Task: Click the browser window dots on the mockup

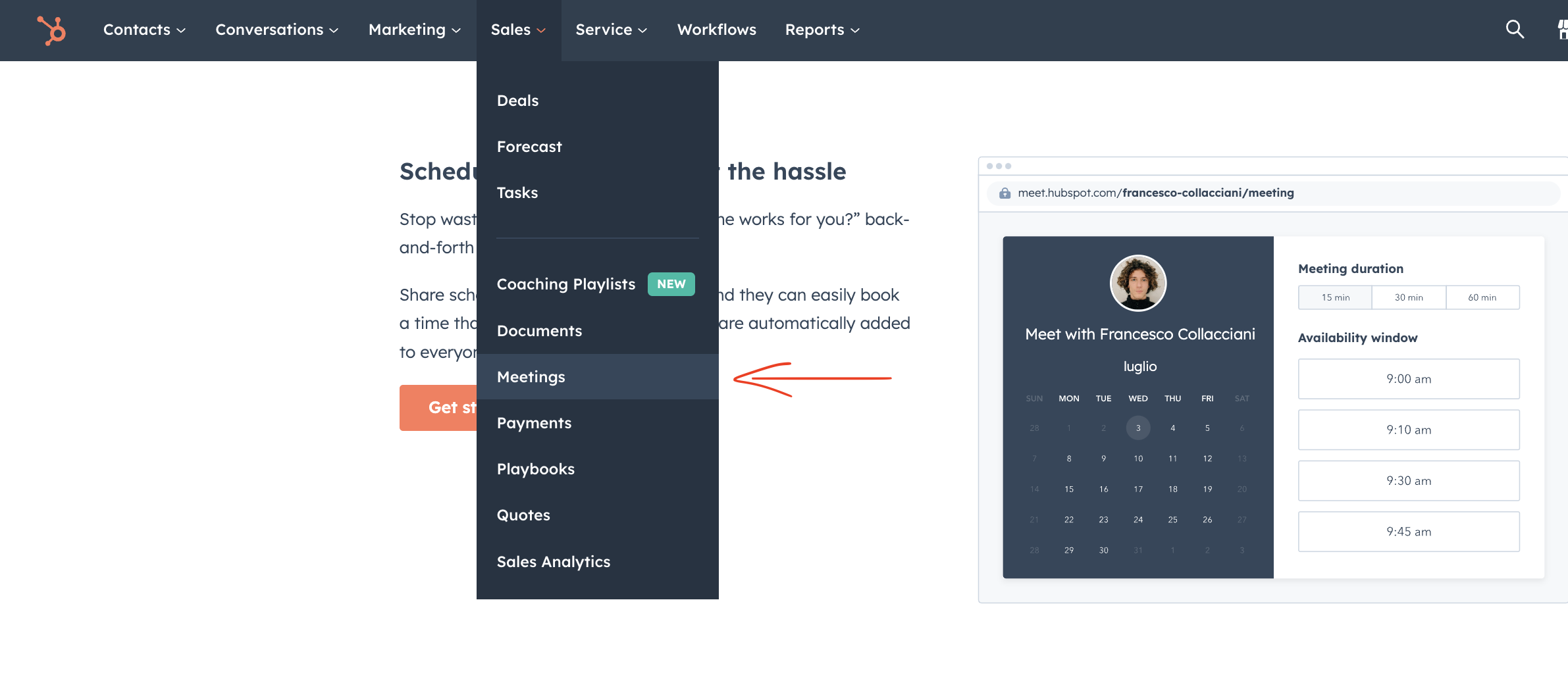Action: coord(1000,164)
